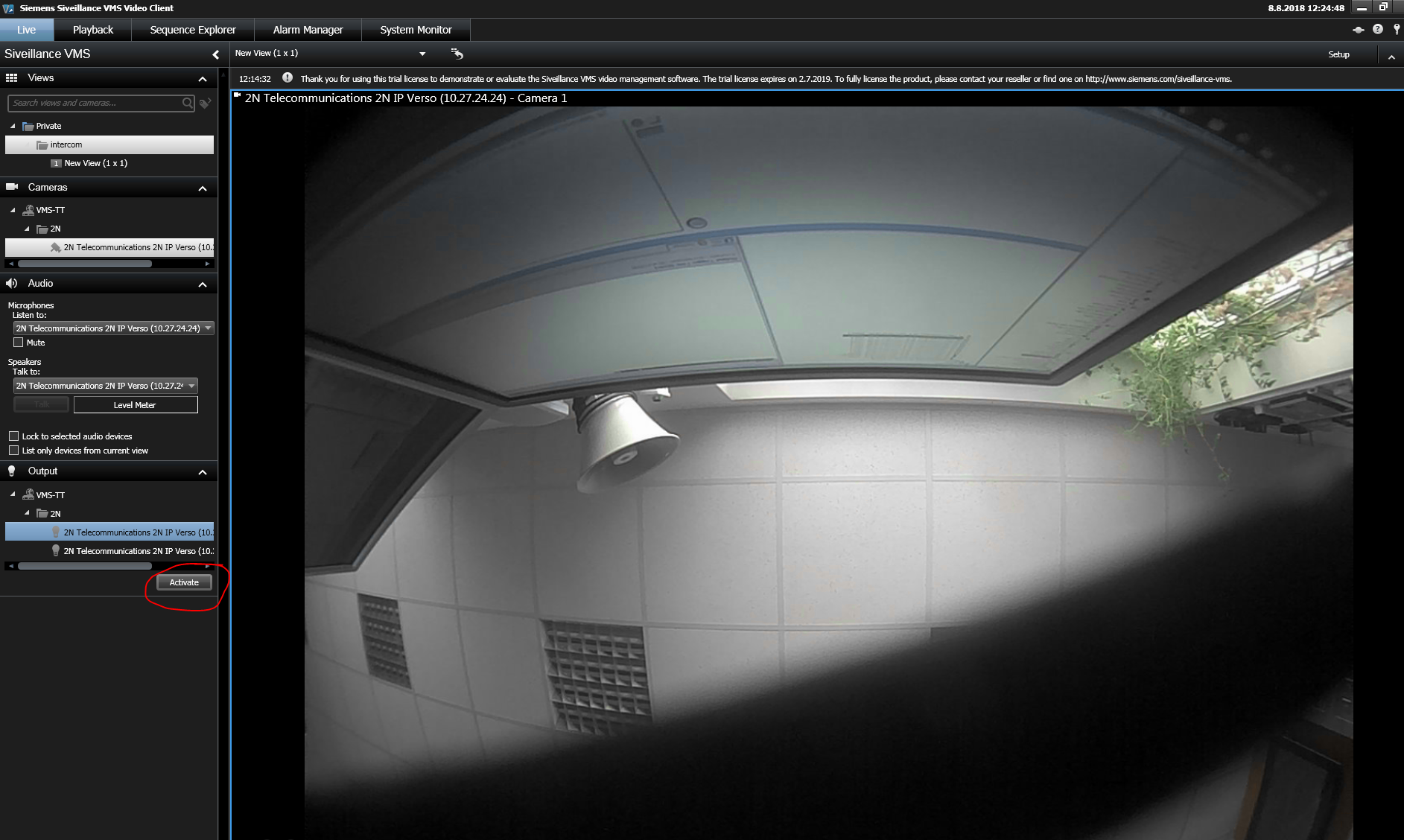Click the trial license warning icon
1404x840 pixels.
point(288,78)
